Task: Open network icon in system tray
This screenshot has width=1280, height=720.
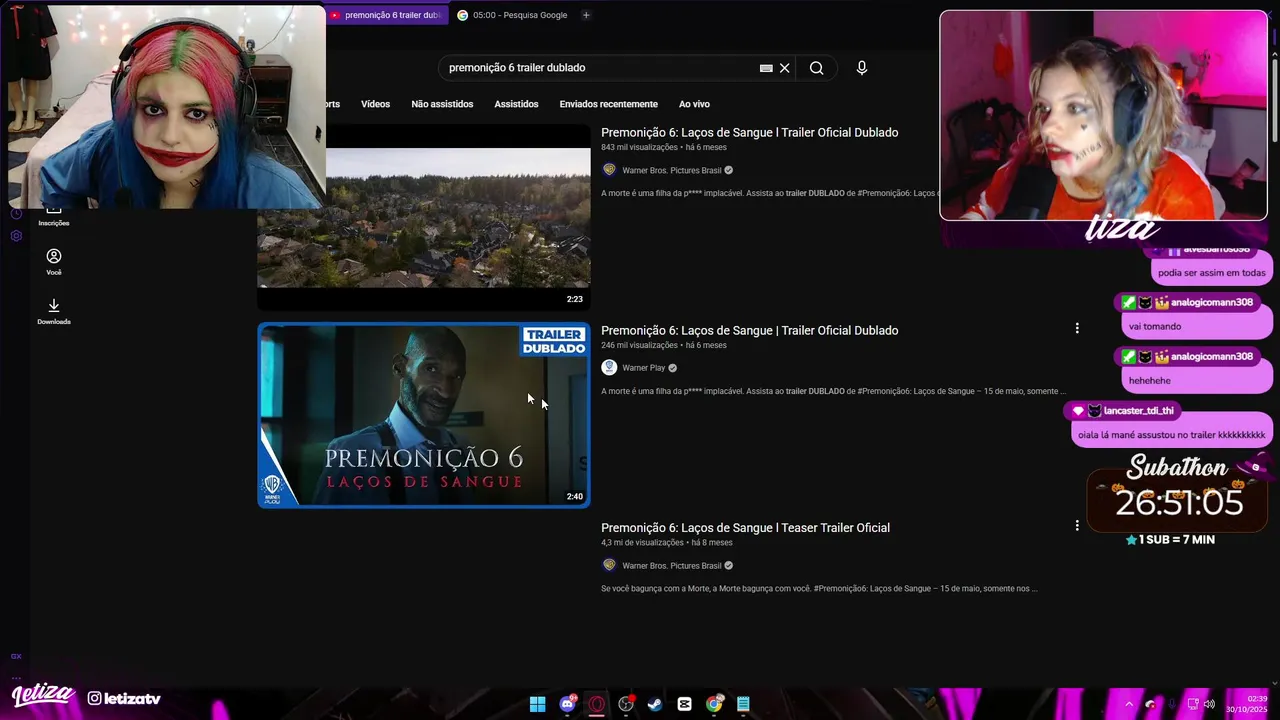Action: coord(1192,704)
